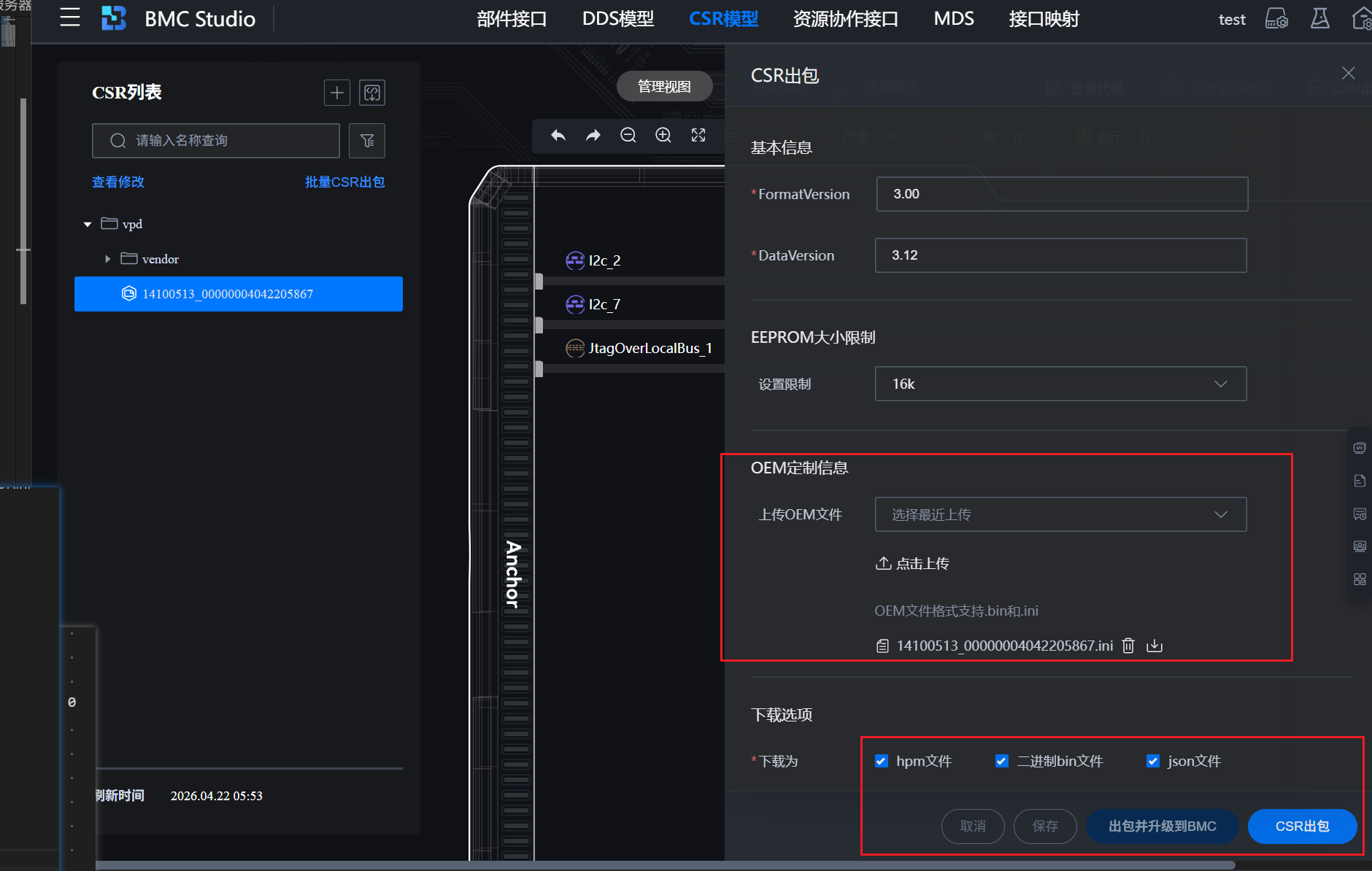
Task: Click the 取消 button
Action: click(x=973, y=826)
